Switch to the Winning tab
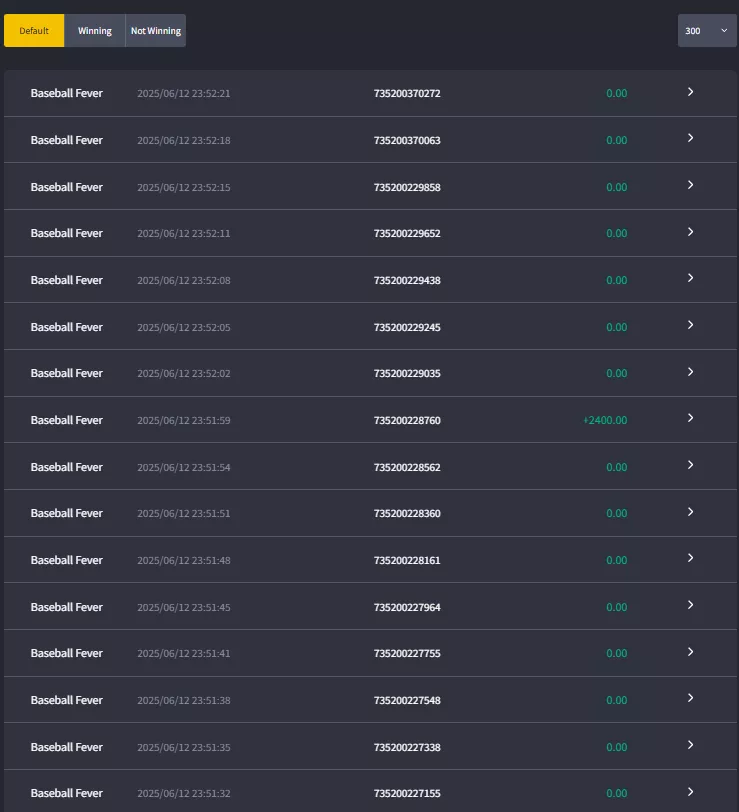 (95, 31)
